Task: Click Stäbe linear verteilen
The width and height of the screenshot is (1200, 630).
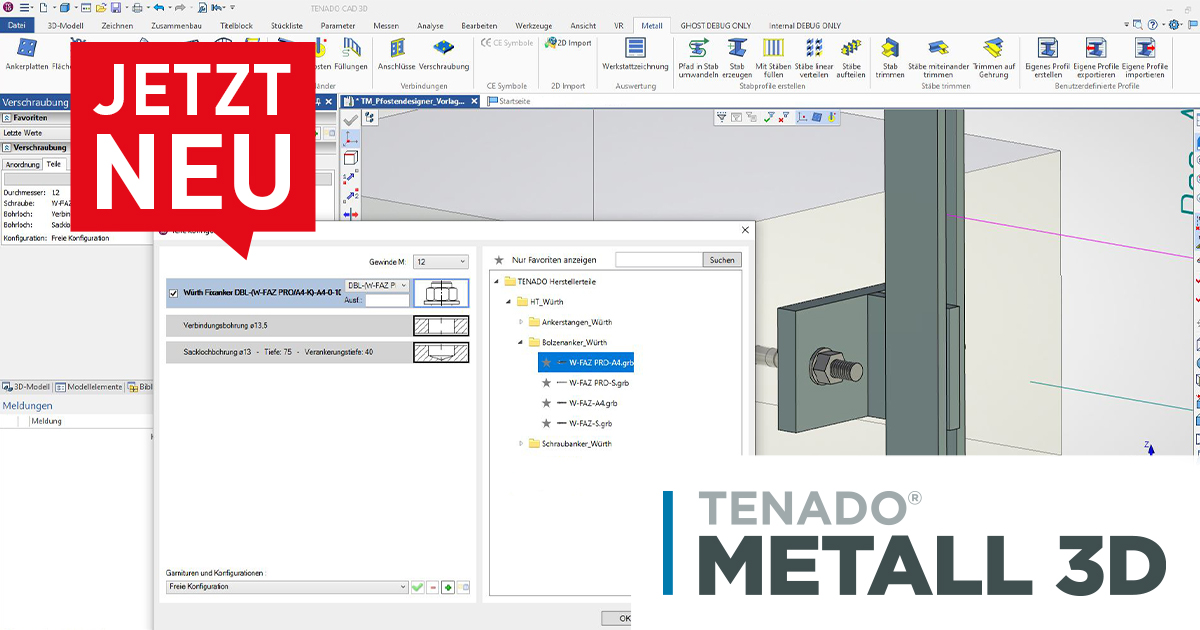Action: [x=814, y=58]
